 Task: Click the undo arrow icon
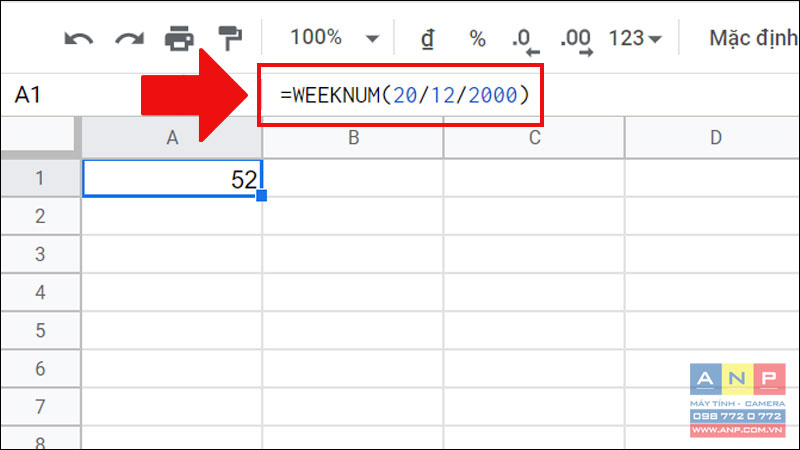79,39
